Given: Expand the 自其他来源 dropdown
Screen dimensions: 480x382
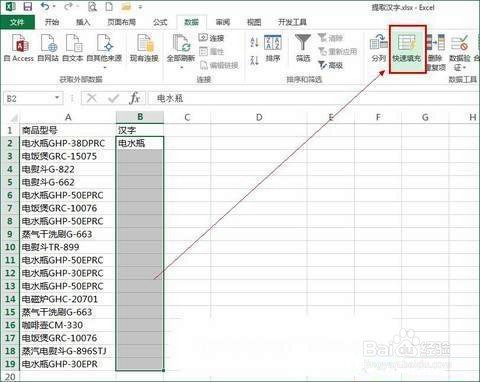Looking at the screenshot, I should coord(105,68).
